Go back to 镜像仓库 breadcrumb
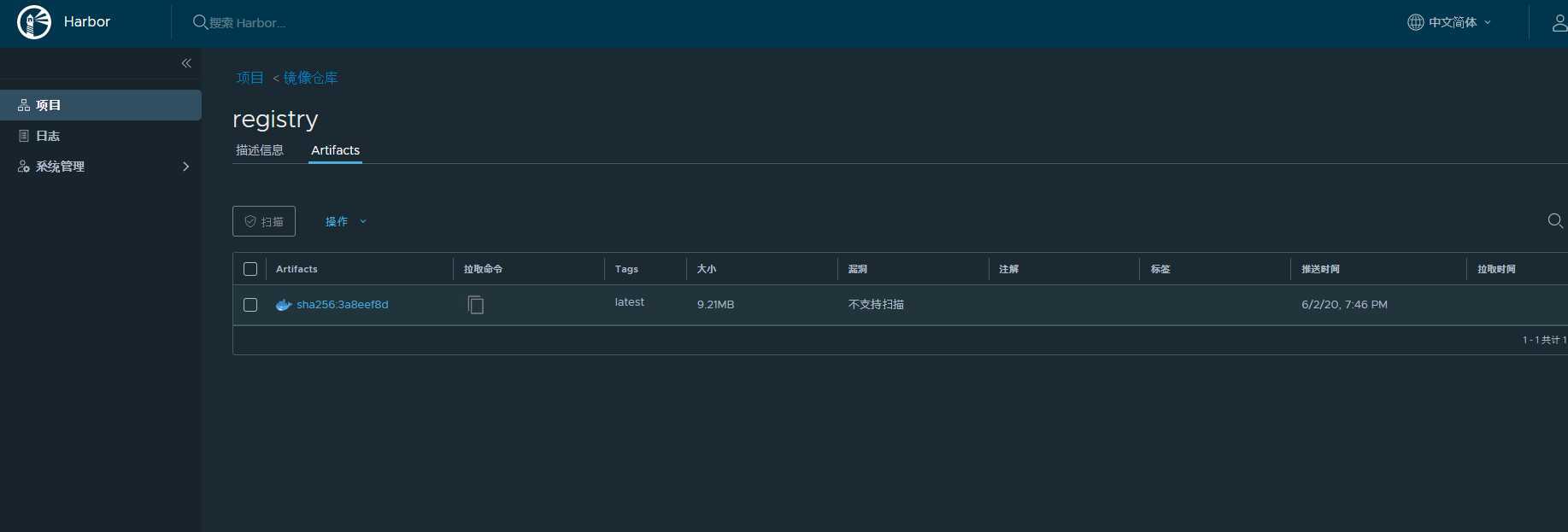The width and height of the screenshot is (1568, 532). (310, 78)
